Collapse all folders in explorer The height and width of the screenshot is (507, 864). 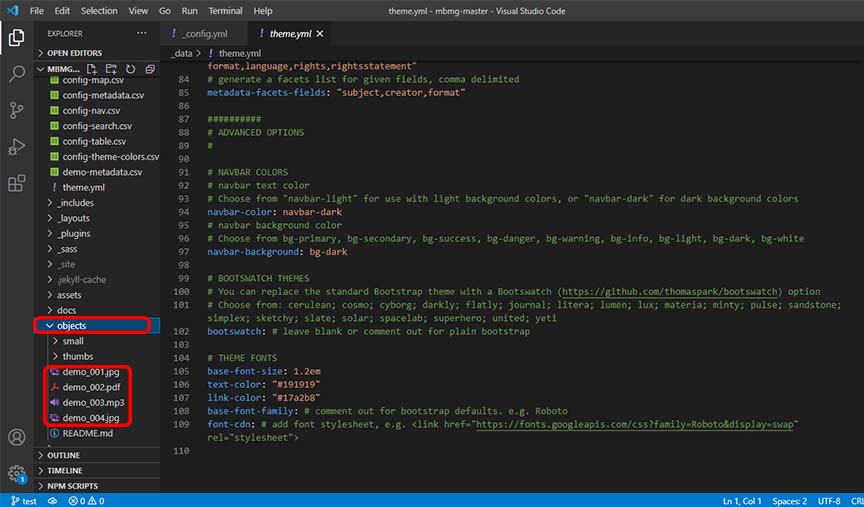149,69
